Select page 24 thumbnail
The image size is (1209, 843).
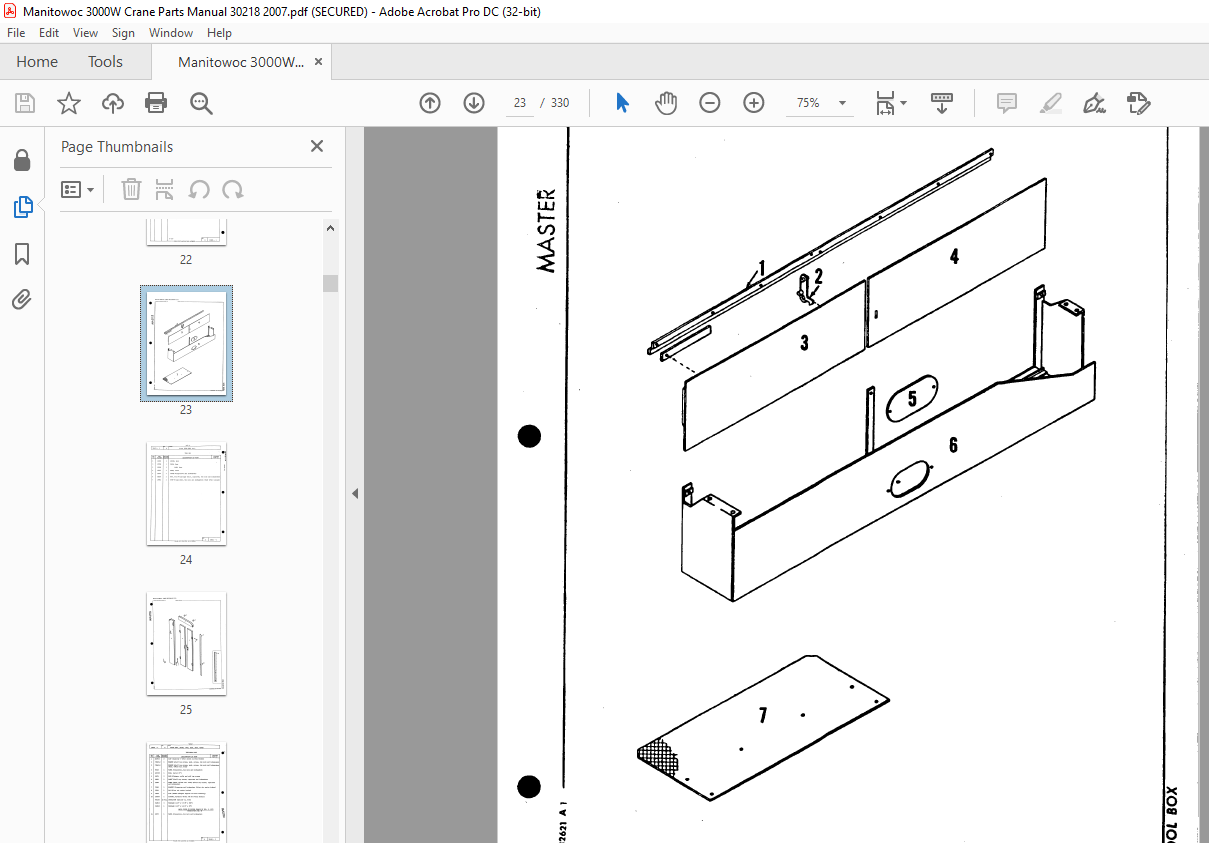[186, 494]
